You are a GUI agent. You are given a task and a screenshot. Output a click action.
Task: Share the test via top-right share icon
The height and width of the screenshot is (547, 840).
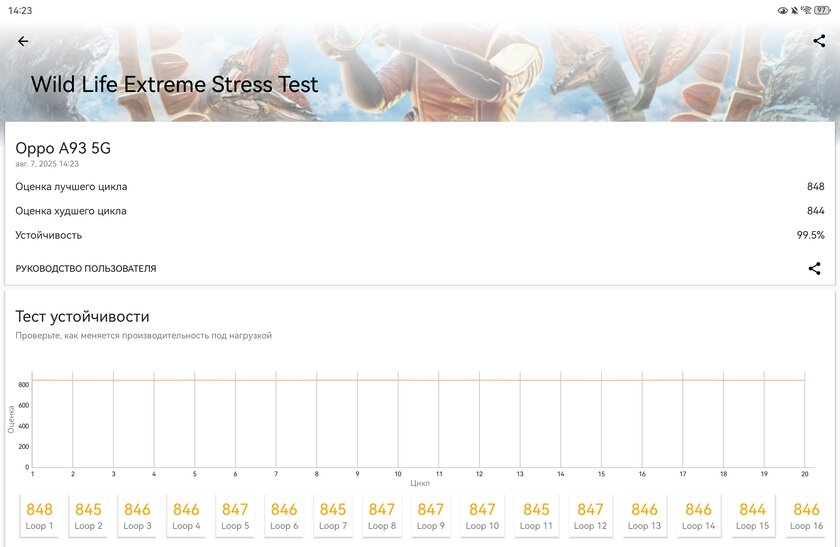[x=819, y=41]
